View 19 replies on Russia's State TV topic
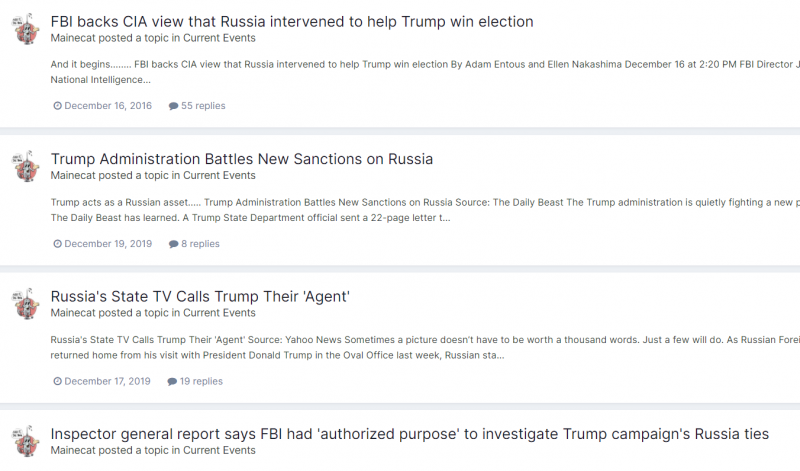Image resolution: width=800 pixels, height=471 pixels. point(201,381)
